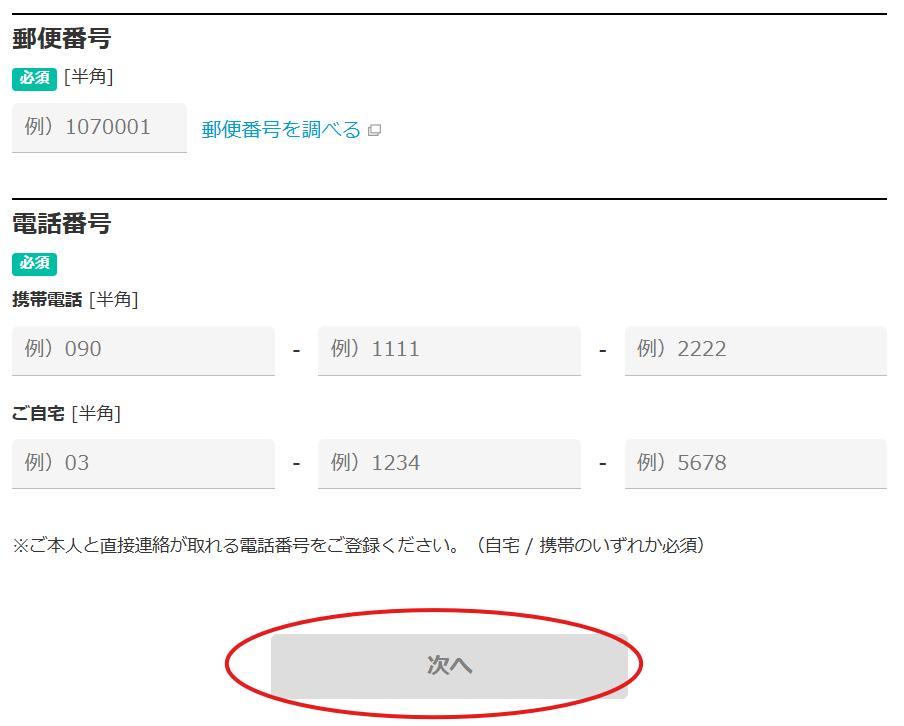Click the external link icon beside 郵便番号を調べる
The height and width of the screenshot is (726, 904).
(x=374, y=130)
